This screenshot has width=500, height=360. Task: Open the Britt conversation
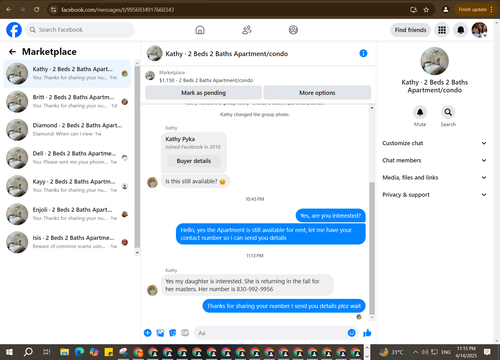pyautogui.click(x=67, y=101)
